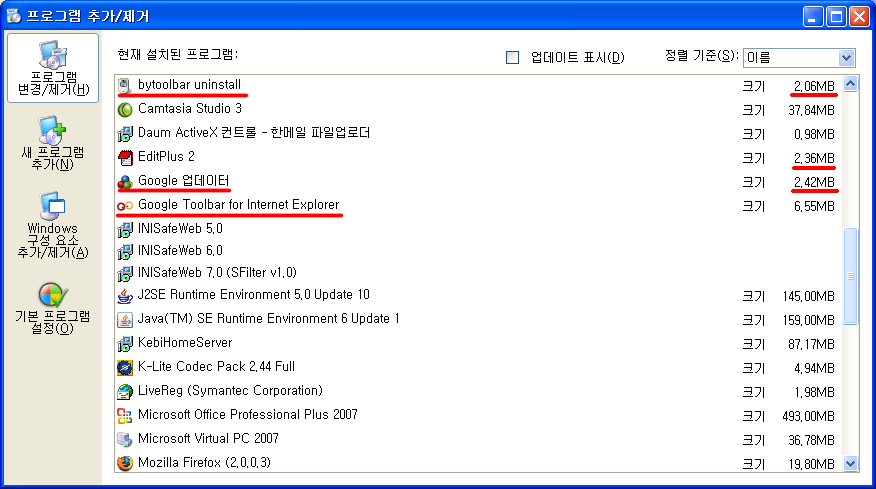876x489 pixels.
Task: Click the Java(TM) SE Runtime 6 icon
Action: [125, 320]
